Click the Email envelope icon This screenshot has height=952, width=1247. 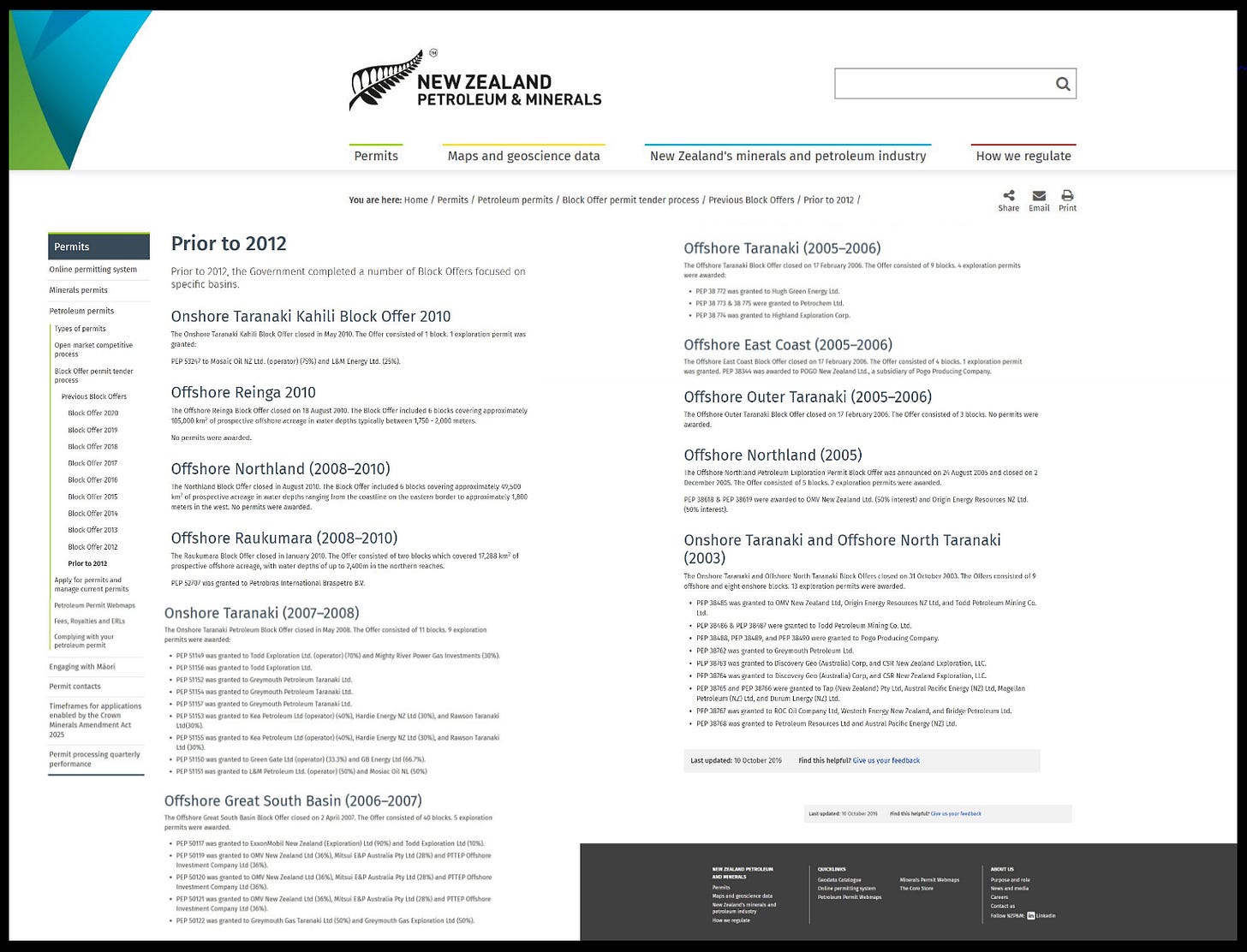click(x=1039, y=195)
